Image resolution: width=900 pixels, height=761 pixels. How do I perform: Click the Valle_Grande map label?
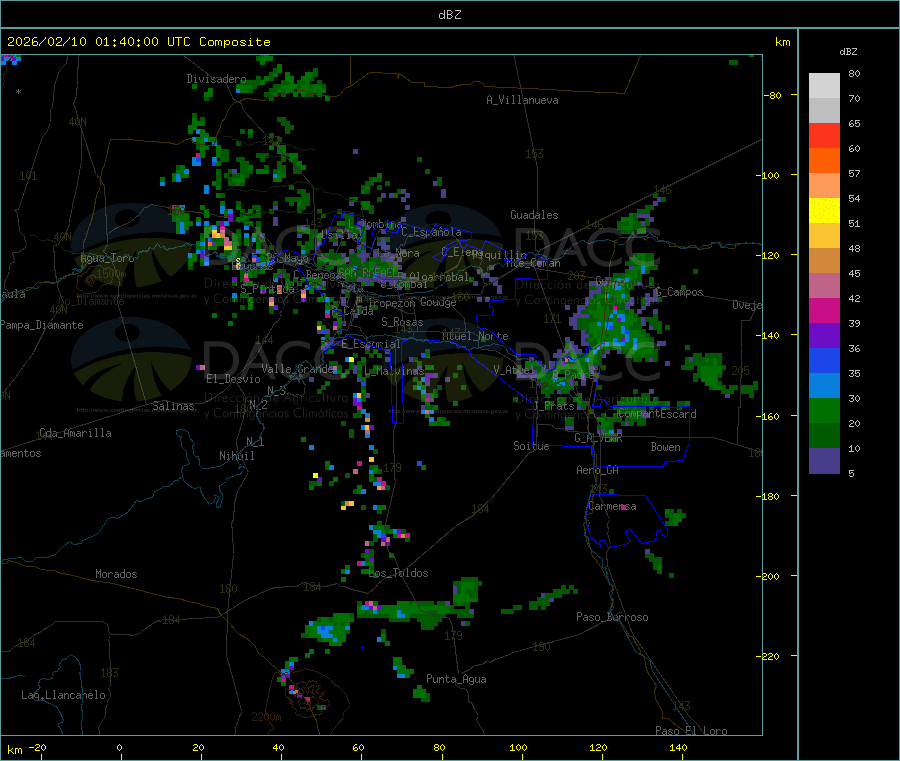click(x=298, y=369)
